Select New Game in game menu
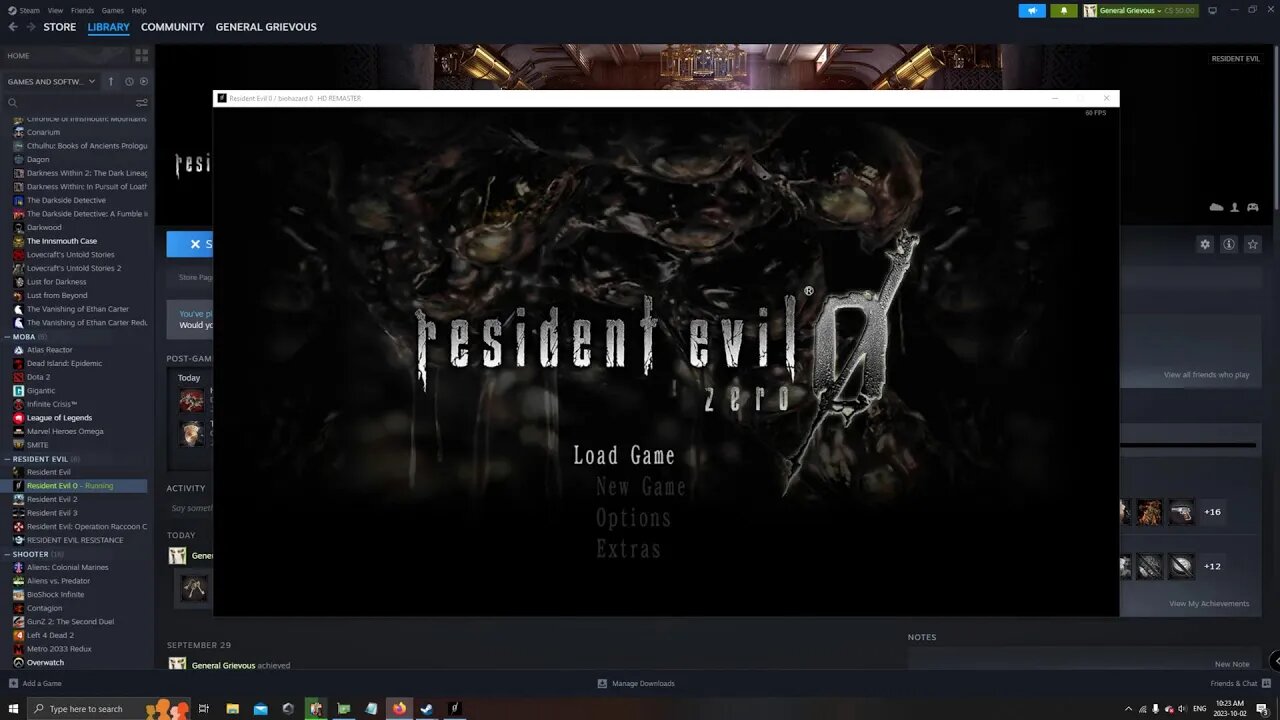 point(641,487)
